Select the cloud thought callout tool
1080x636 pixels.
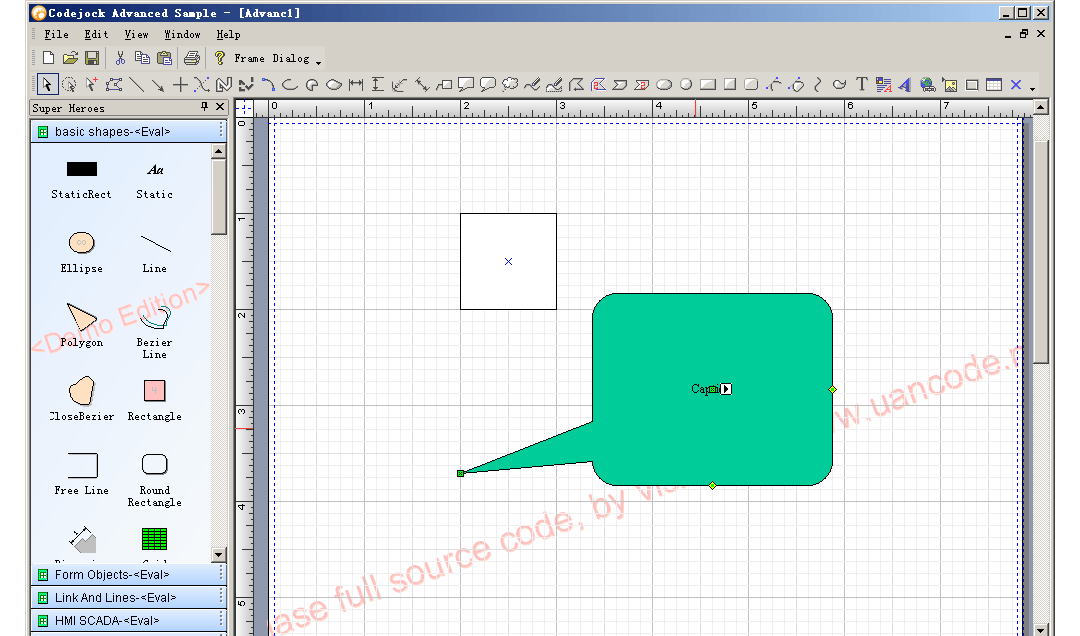[x=510, y=85]
